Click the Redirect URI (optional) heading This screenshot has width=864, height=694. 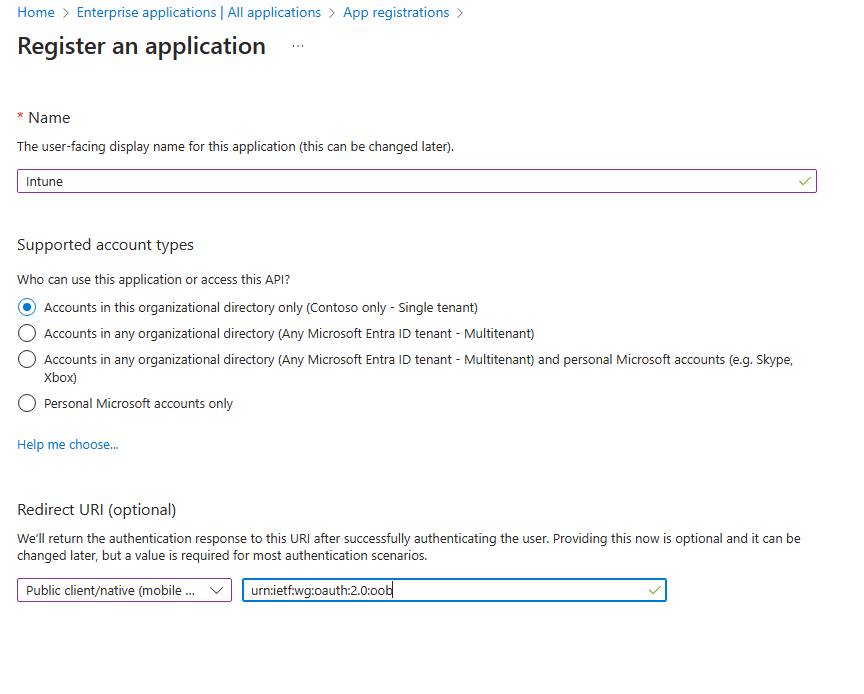(x=96, y=510)
